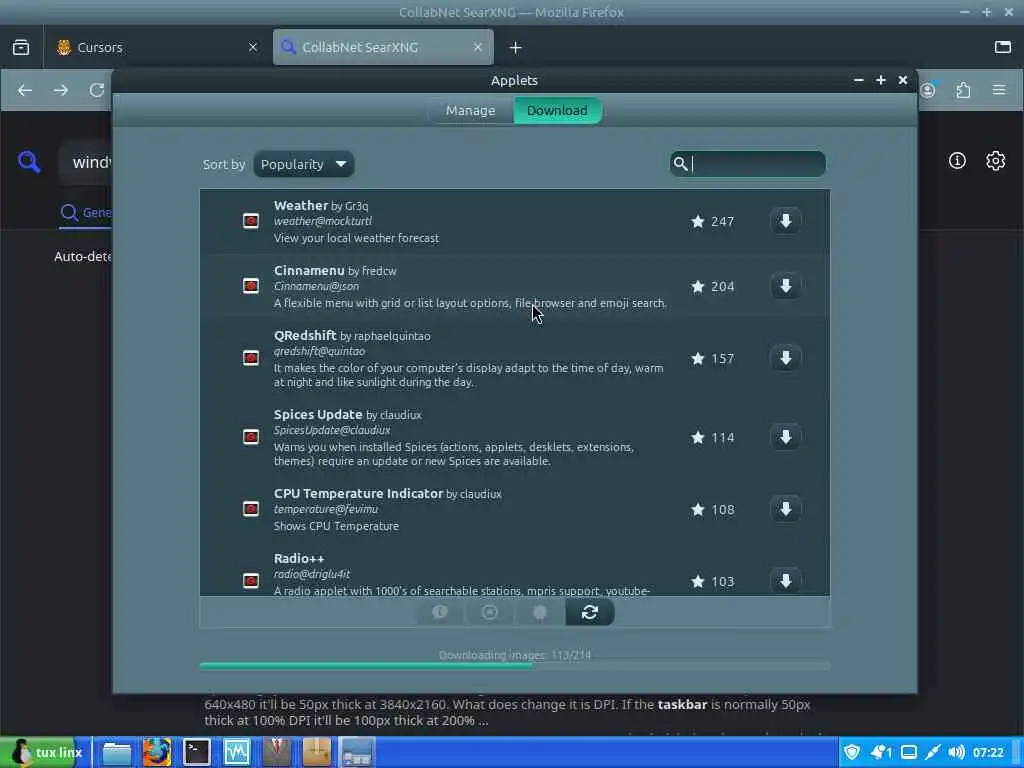The height and width of the screenshot is (768, 1024).
Task: Download the Cinnamenu applet
Action: pyautogui.click(x=786, y=286)
